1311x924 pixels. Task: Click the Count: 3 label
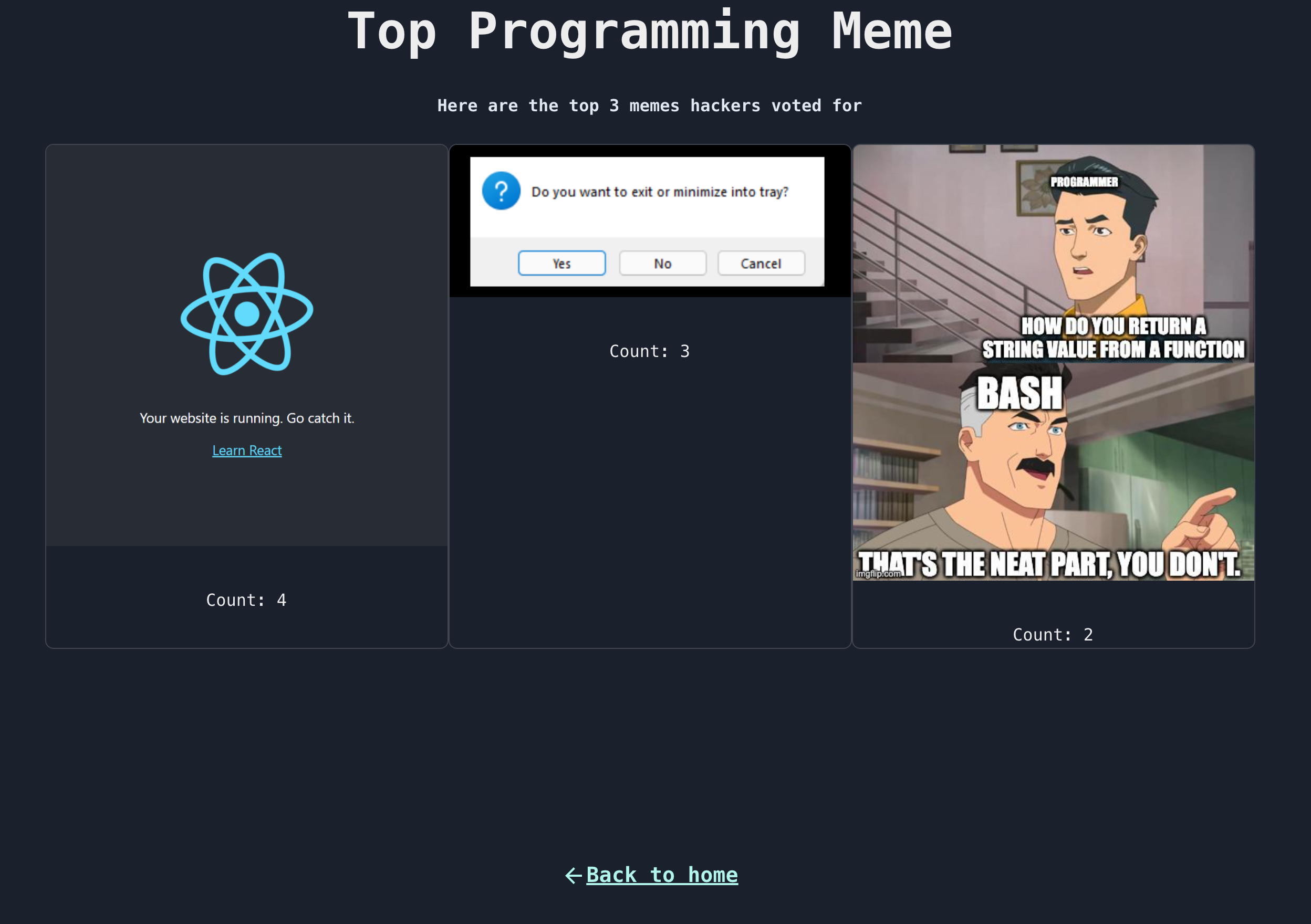click(x=649, y=351)
